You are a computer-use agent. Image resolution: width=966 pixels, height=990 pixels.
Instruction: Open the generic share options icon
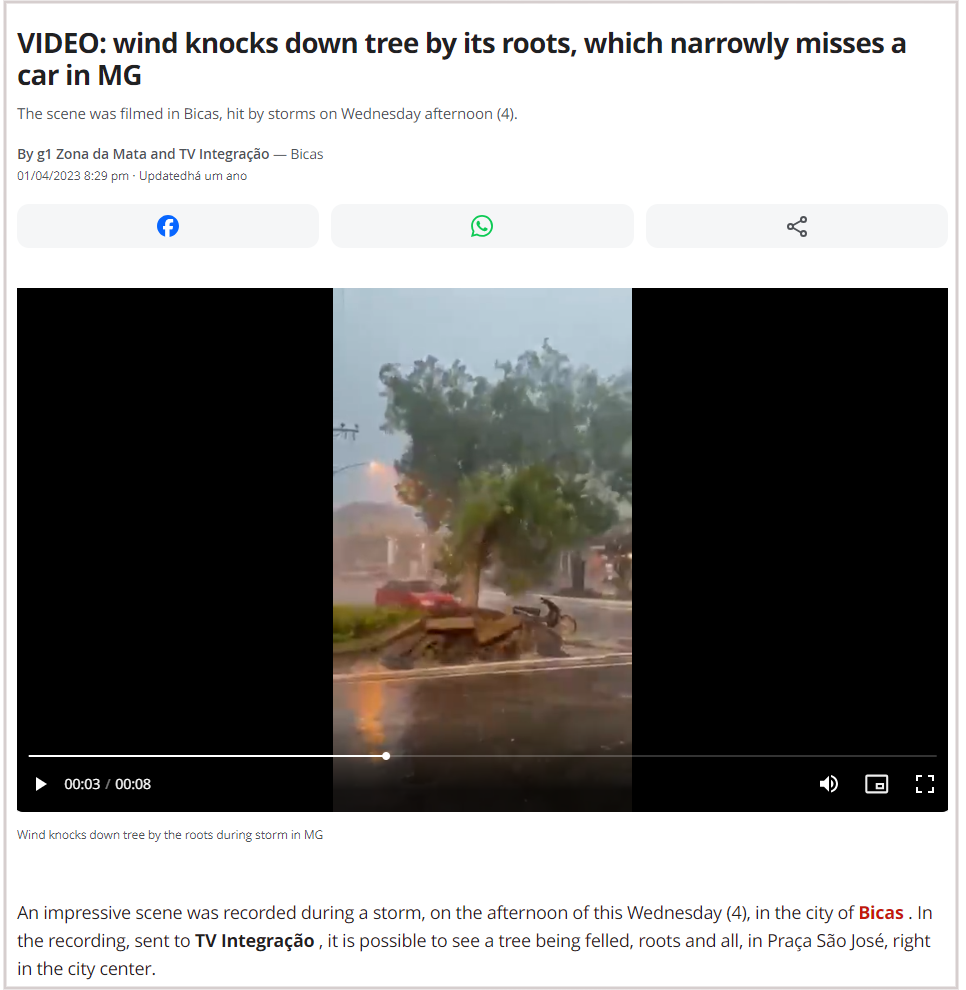click(797, 226)
